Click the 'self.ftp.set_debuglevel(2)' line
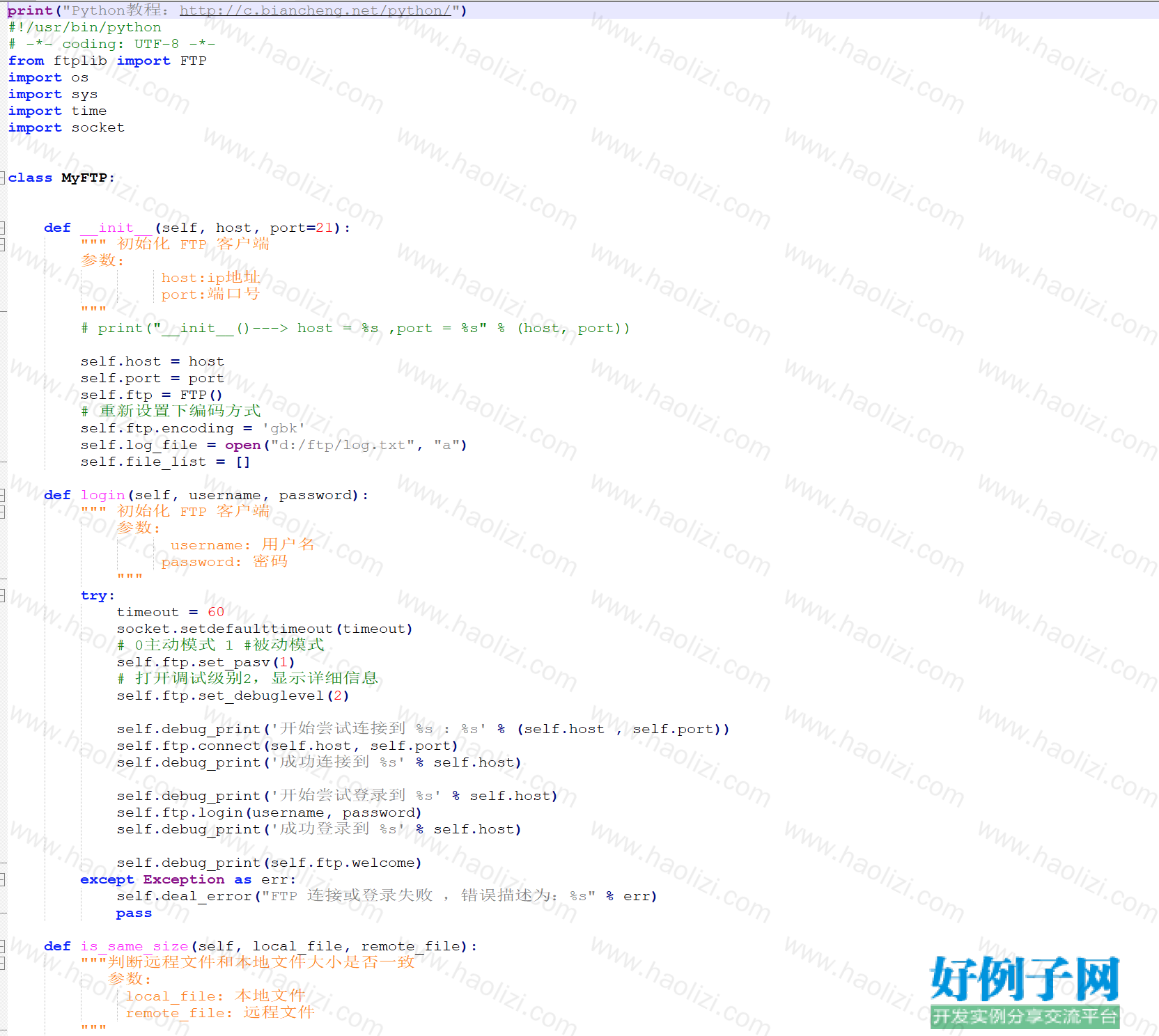This screenshot has width=1159, height=1036. coord(233,696)
